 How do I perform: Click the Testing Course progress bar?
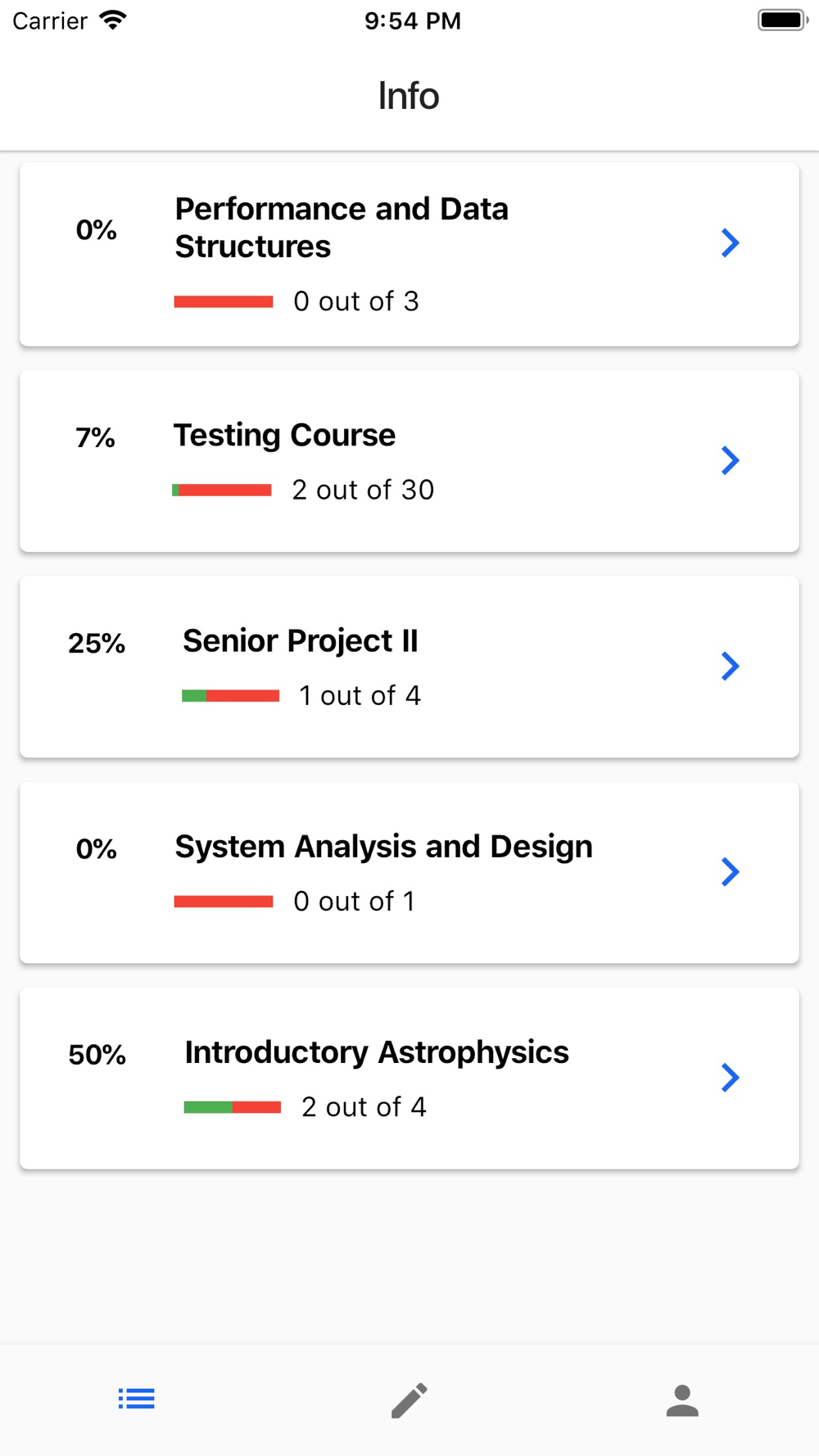[222, 491]
